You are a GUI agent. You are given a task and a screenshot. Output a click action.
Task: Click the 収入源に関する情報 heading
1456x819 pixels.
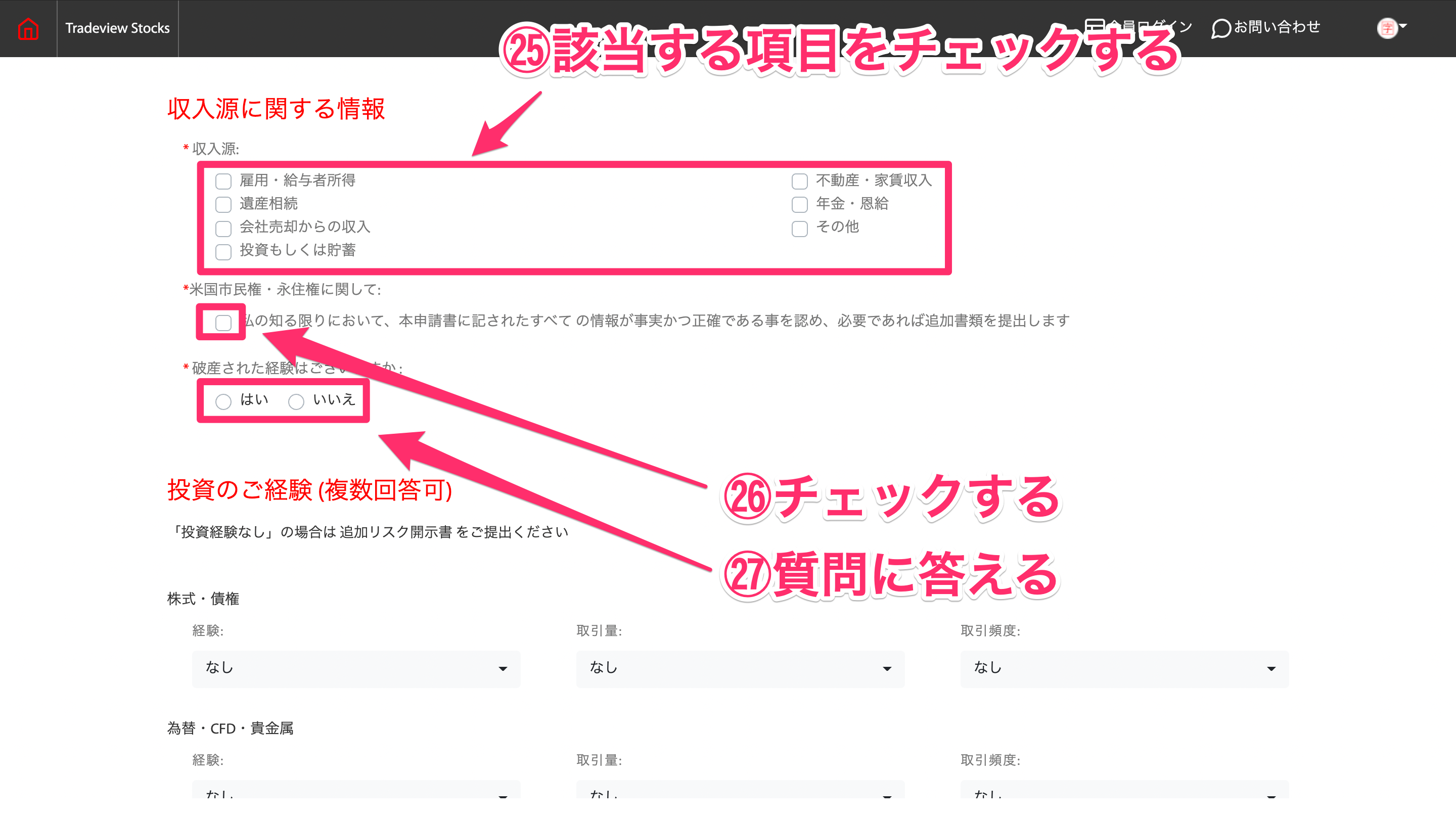click(276, 109)
